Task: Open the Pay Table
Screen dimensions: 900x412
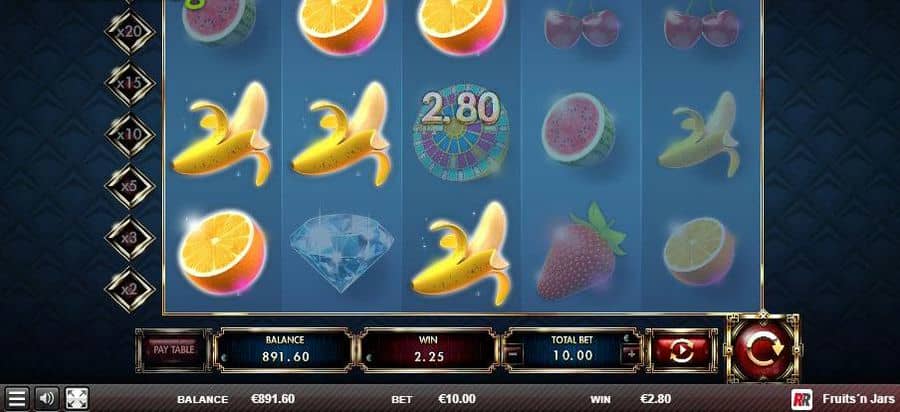Action: [174, 349]
